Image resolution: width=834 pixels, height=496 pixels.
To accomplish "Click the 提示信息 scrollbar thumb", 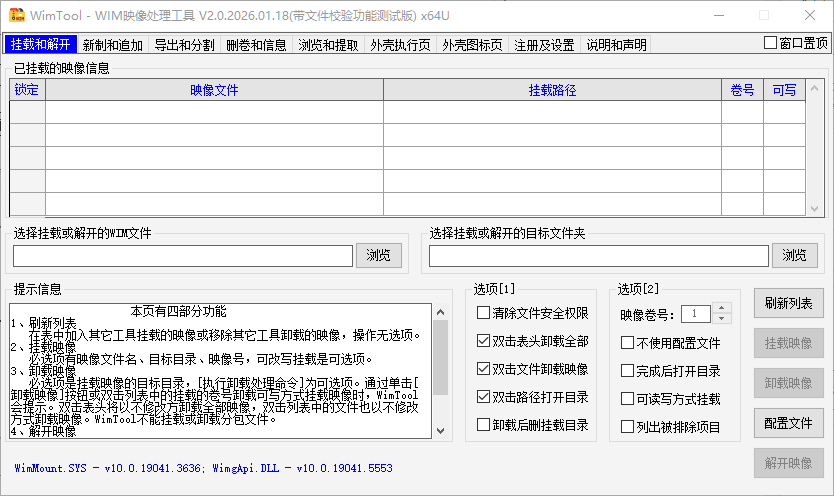I will [440, 357].
